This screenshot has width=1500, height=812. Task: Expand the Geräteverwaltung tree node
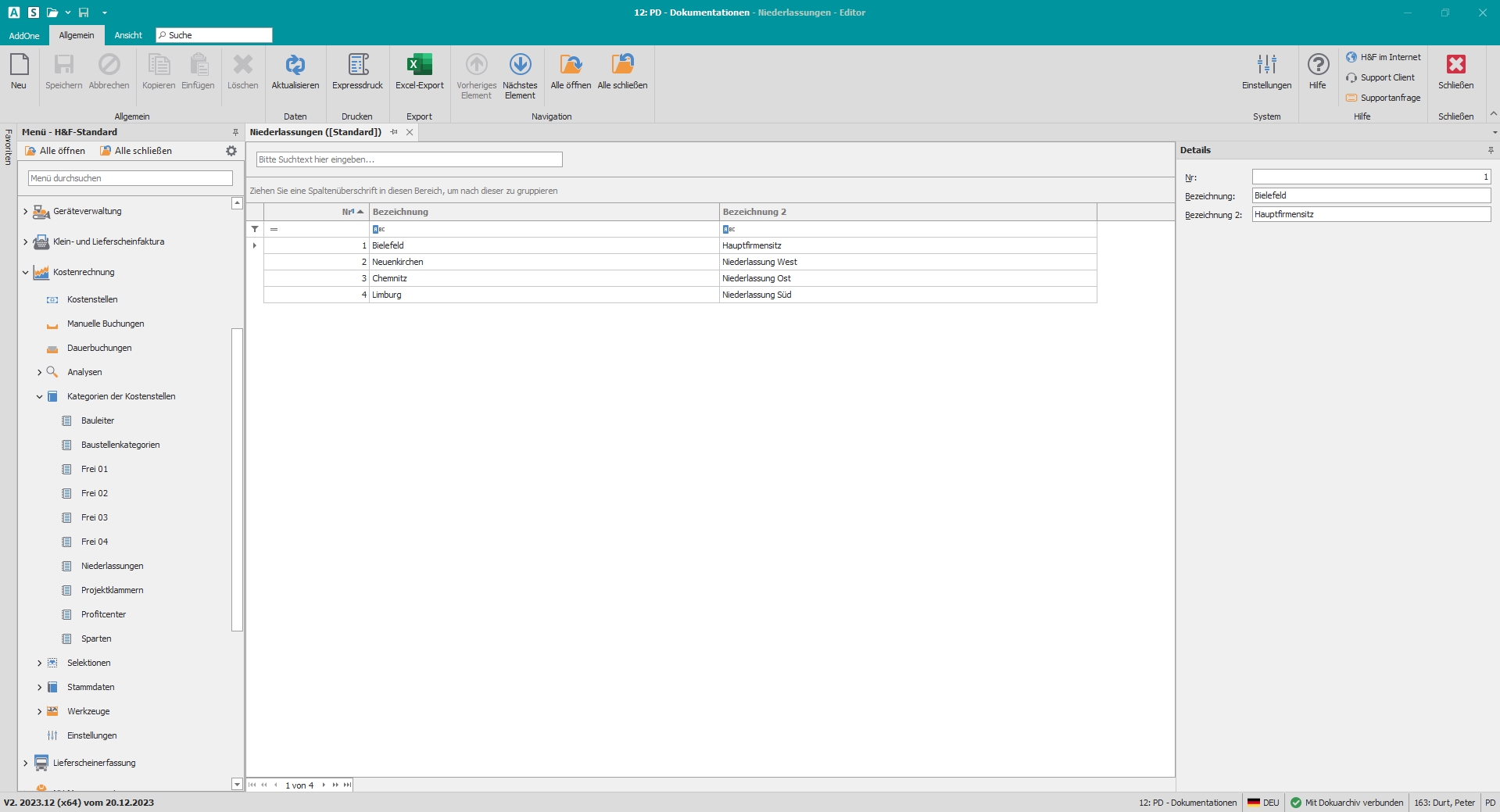click(x=25, y=211)
